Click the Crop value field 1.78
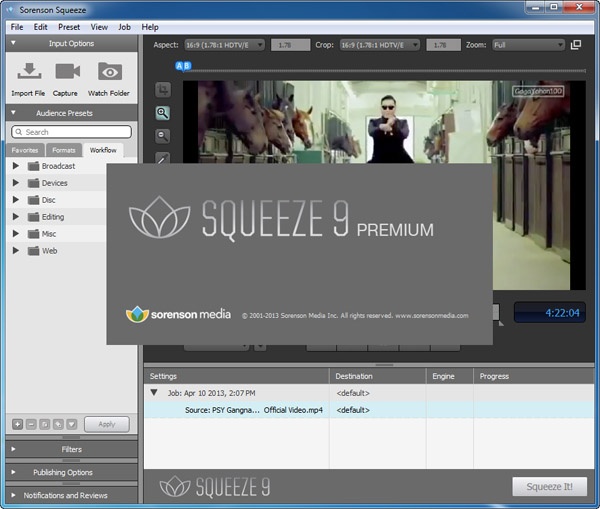 click(443, 45)
